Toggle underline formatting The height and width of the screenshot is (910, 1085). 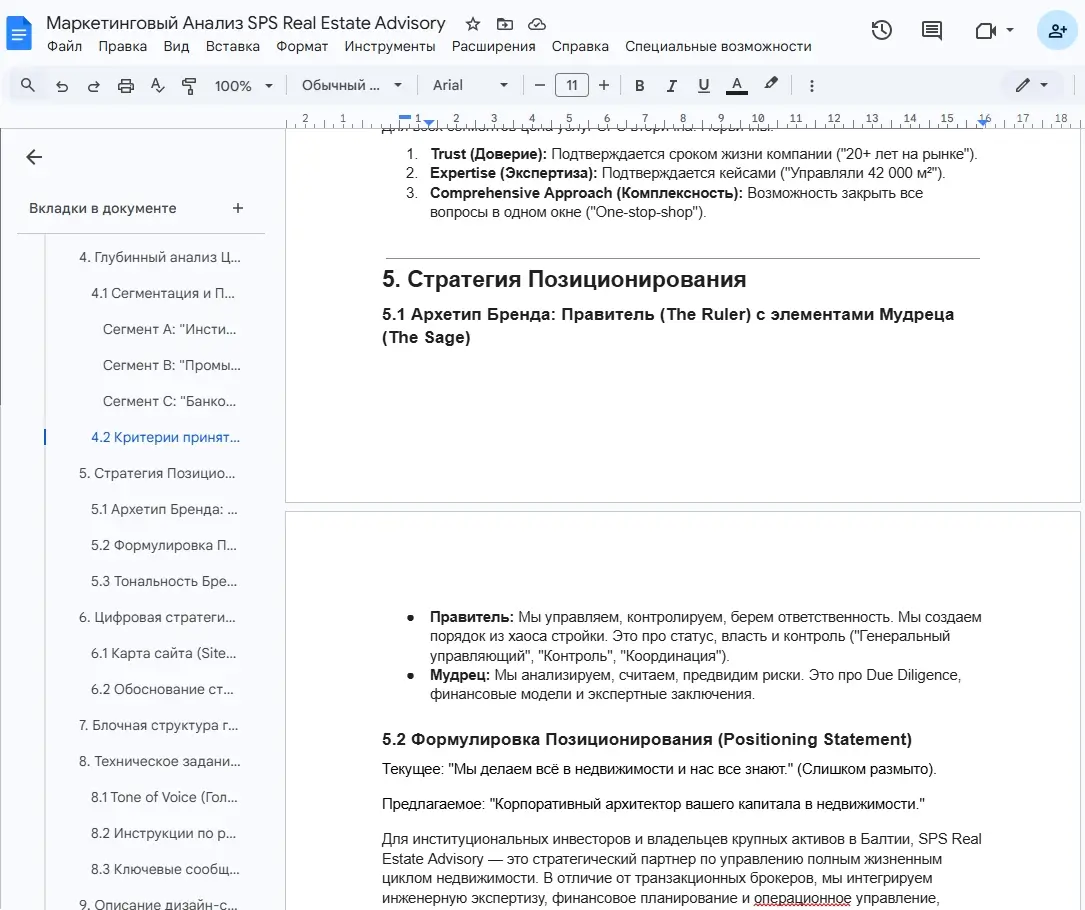704,85
